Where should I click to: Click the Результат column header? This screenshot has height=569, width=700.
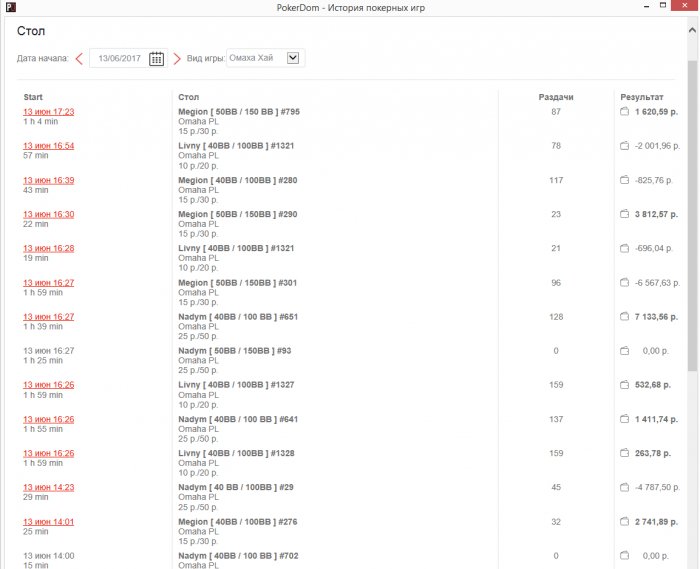click(x=641, y=97)
